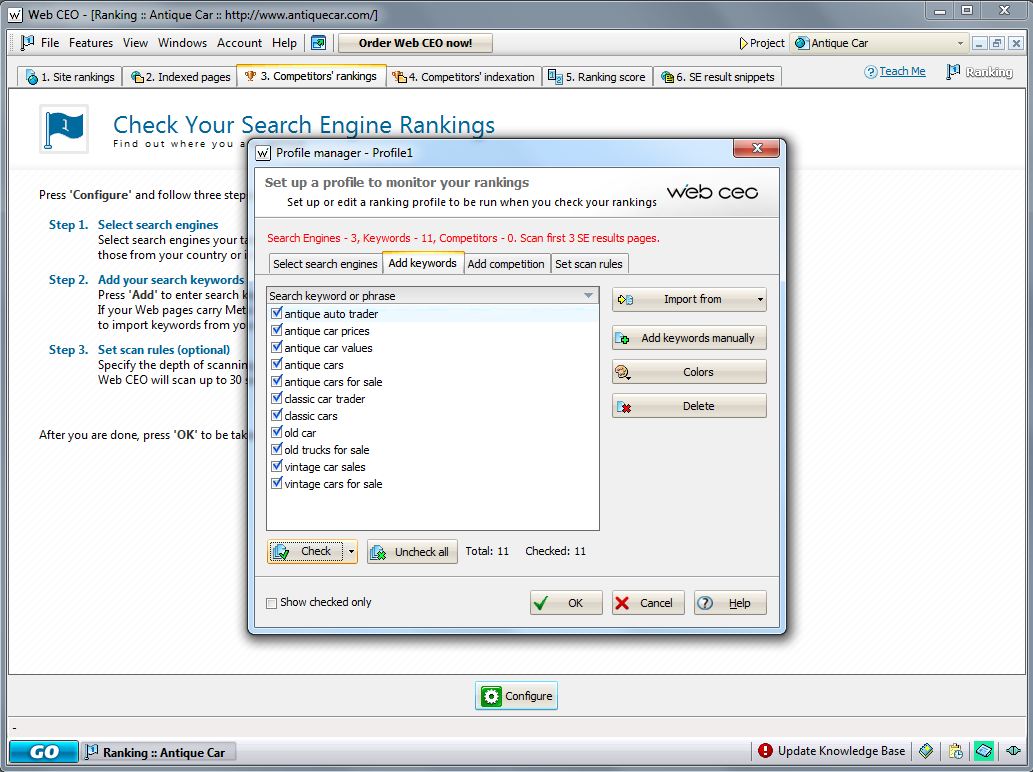Click the red Update Knowledge Base alert icon
Image resolution: width=1033 pixels, height=772 pixels.
(765, 750)
